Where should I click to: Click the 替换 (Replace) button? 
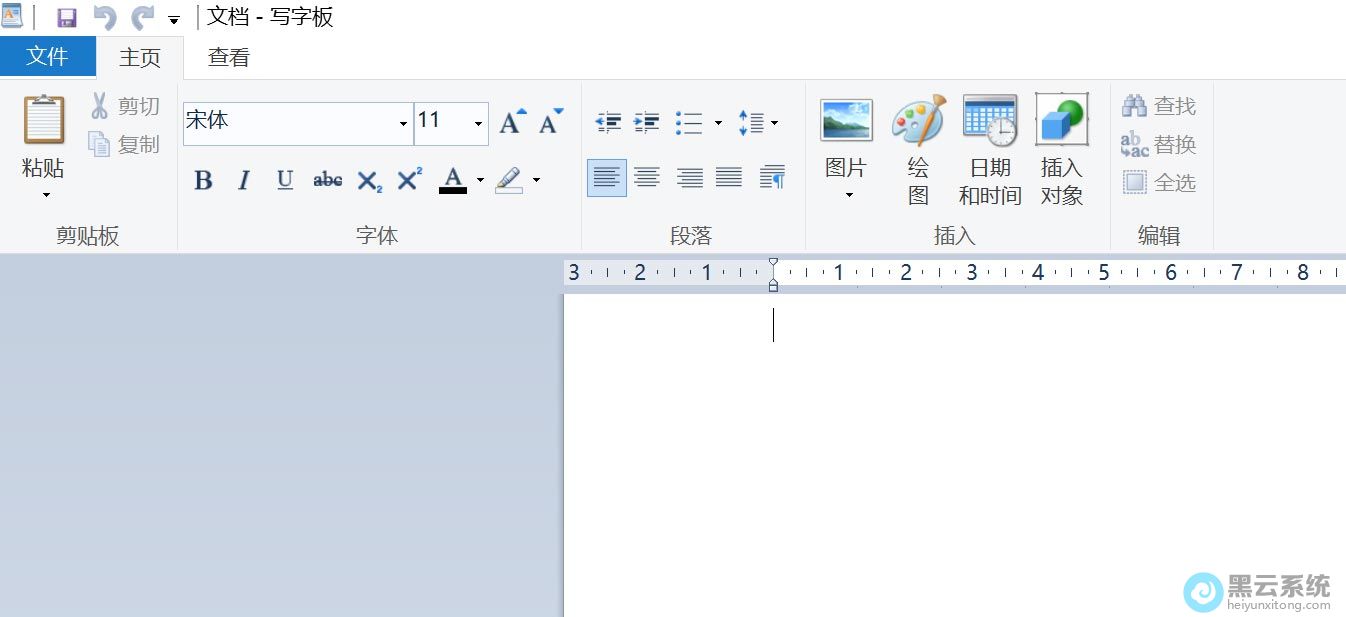tap(1159, 145)
